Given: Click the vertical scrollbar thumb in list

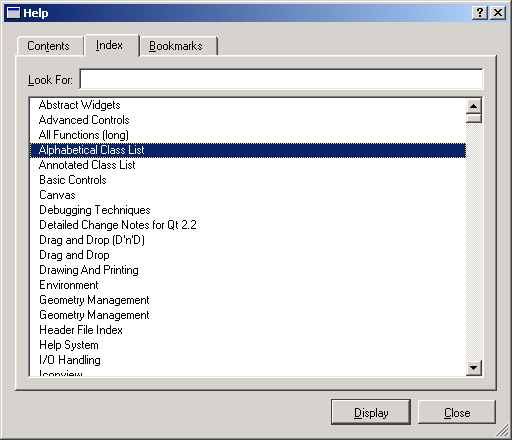Looking at the screenshot, I should [x=473, y=118].
